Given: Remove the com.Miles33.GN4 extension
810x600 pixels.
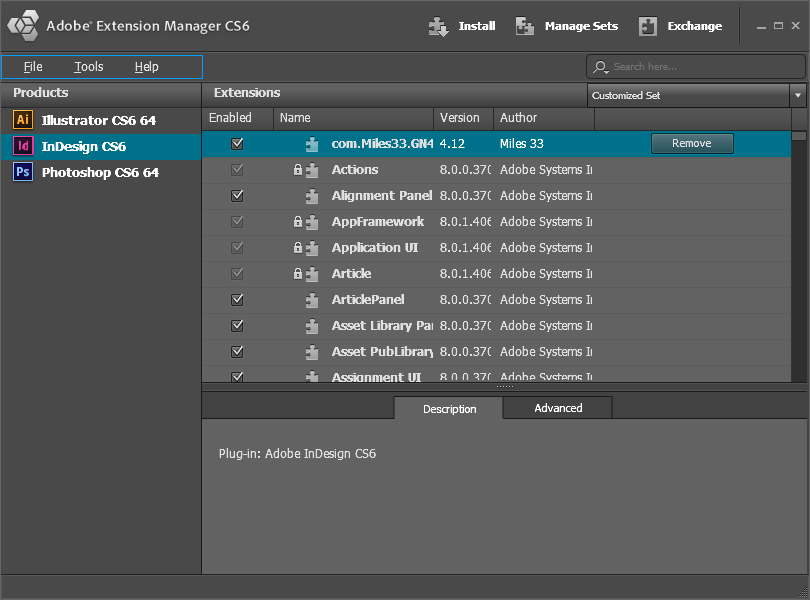Looking at the screenshot, I should pyautogui.click(x=692, y=144).
